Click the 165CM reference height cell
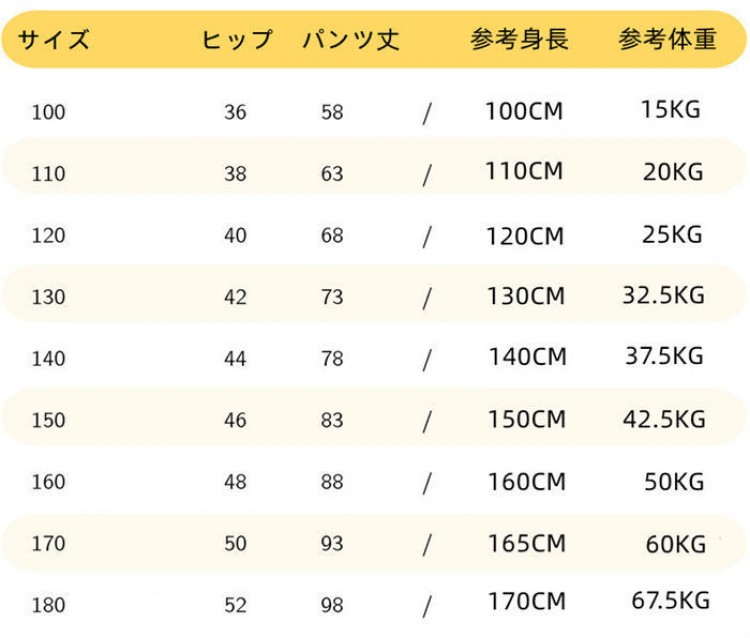750x638 pixels. click(x=527, y=543)
